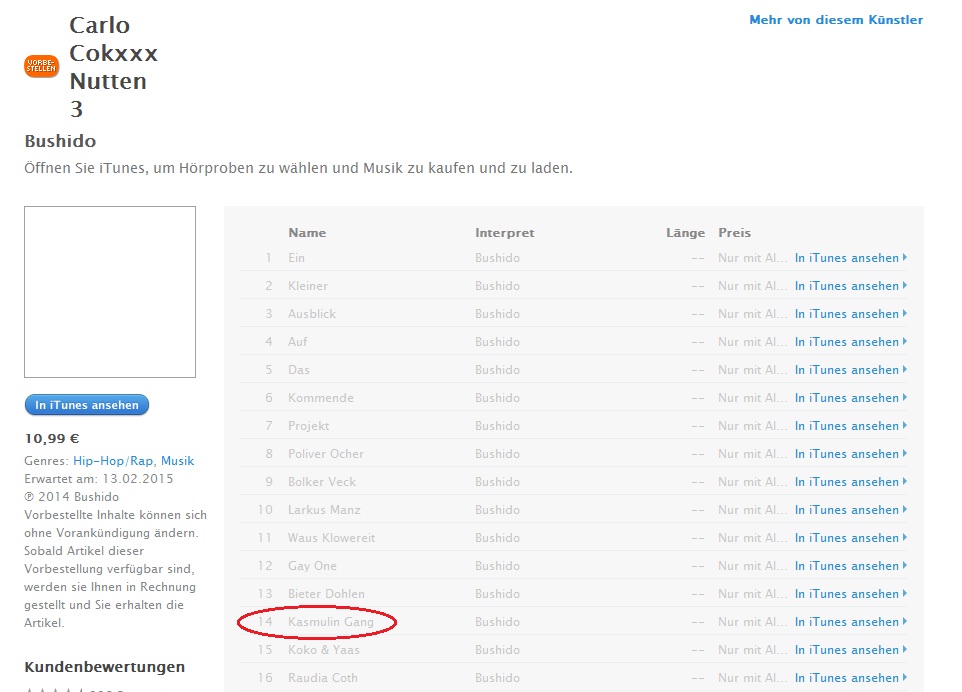Click Bushido interpret in the 'Ein' row
Screen dimensions: 962x692
pos(497,258)
